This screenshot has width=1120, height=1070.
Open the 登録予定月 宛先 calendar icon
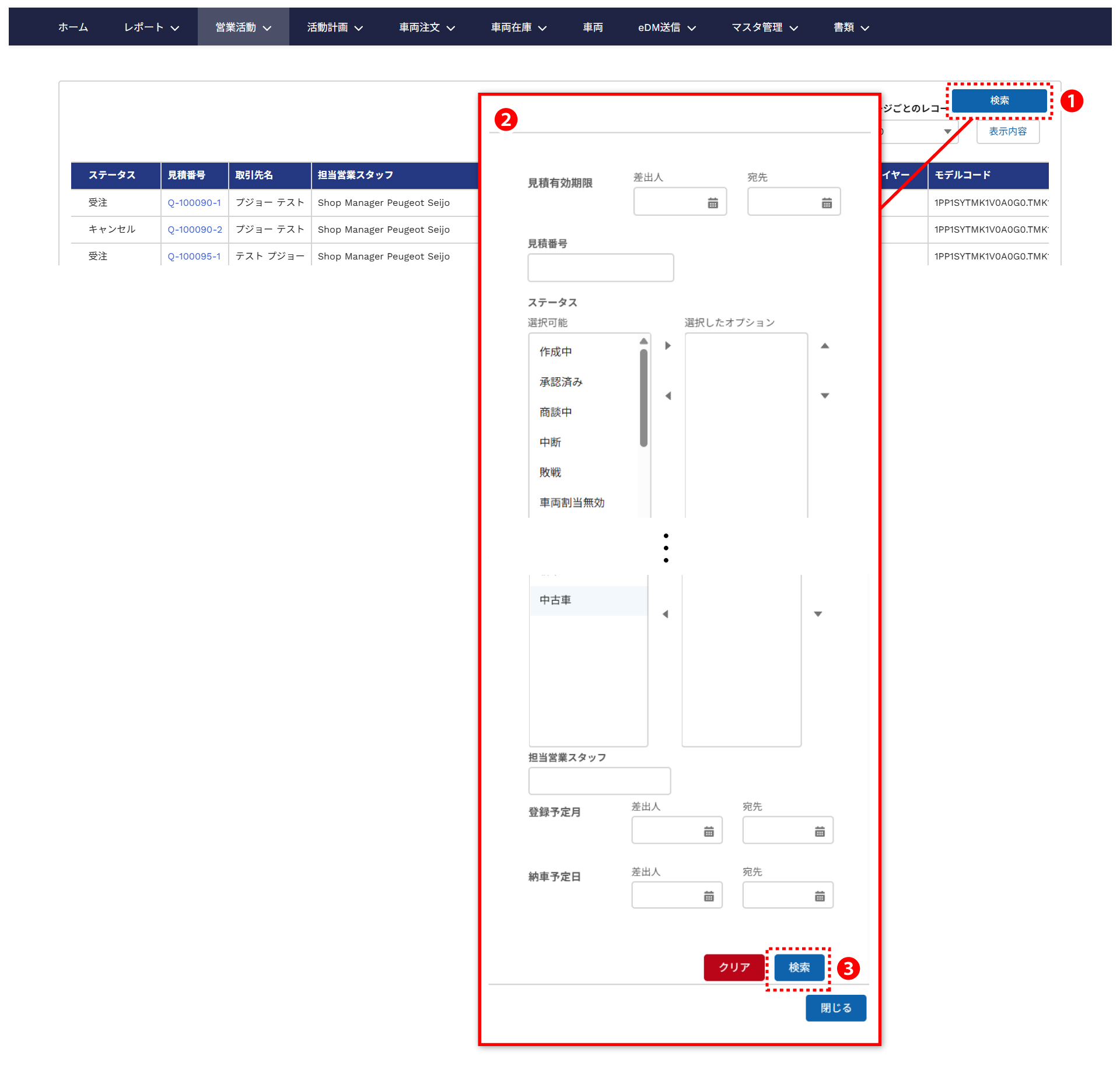pyautogui.click(x=819, y=832)
